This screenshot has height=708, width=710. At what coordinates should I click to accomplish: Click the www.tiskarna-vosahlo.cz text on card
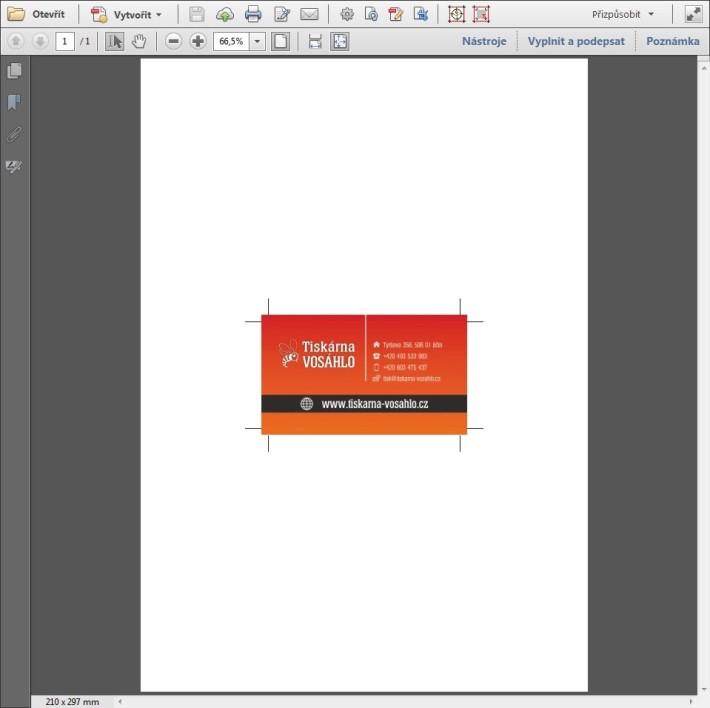click(x=375, y=404)
